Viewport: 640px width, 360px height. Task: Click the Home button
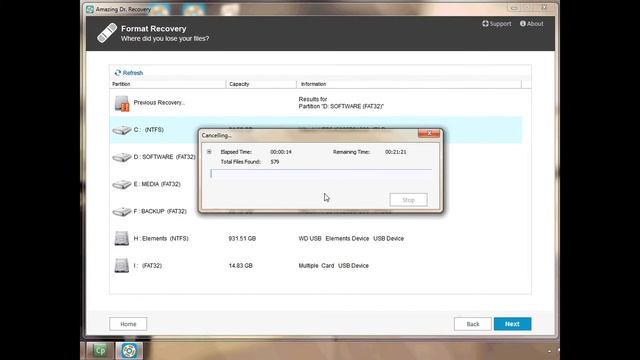tap(128, 324)
